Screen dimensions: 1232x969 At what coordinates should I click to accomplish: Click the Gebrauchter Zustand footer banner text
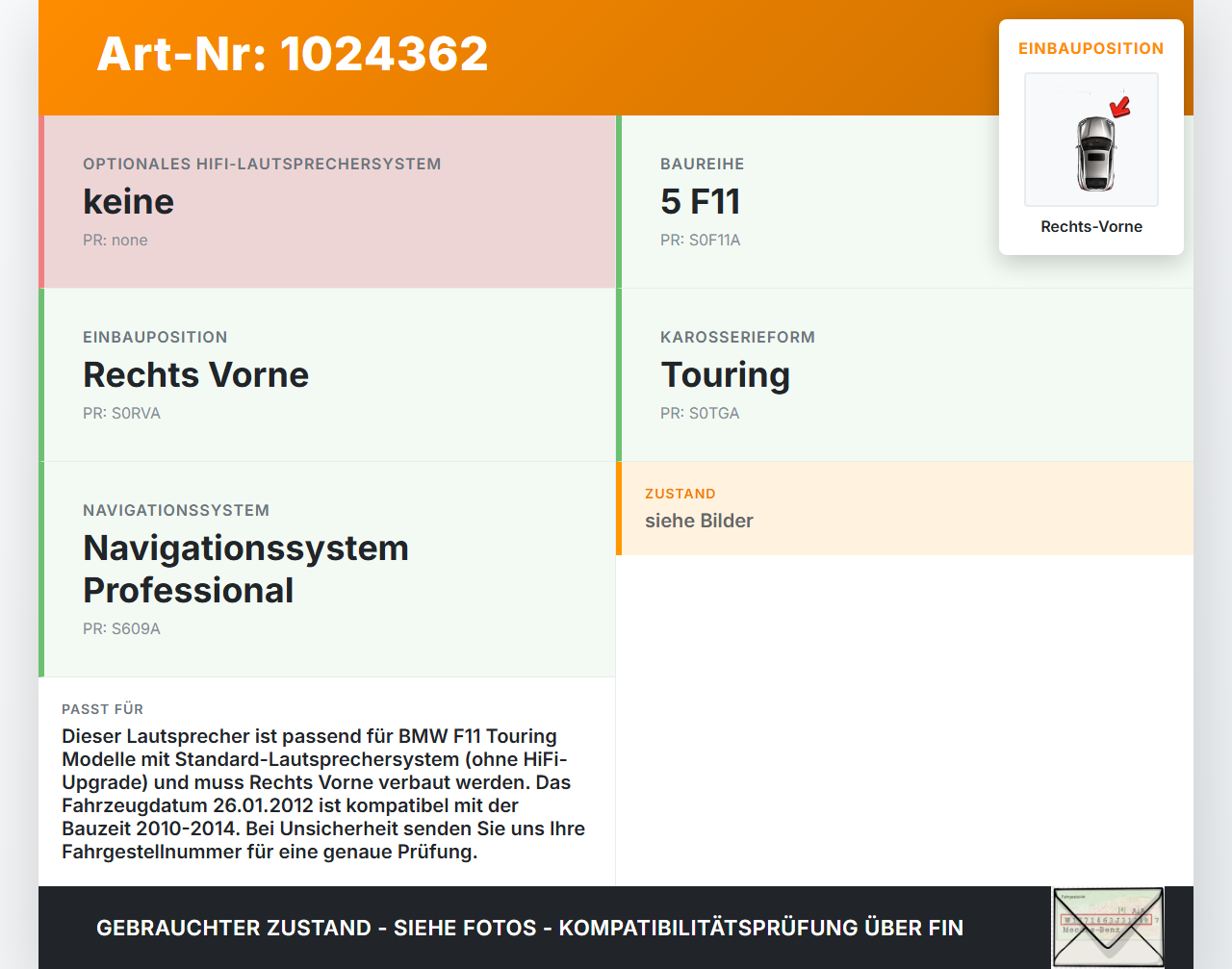(x=529, y=928)
